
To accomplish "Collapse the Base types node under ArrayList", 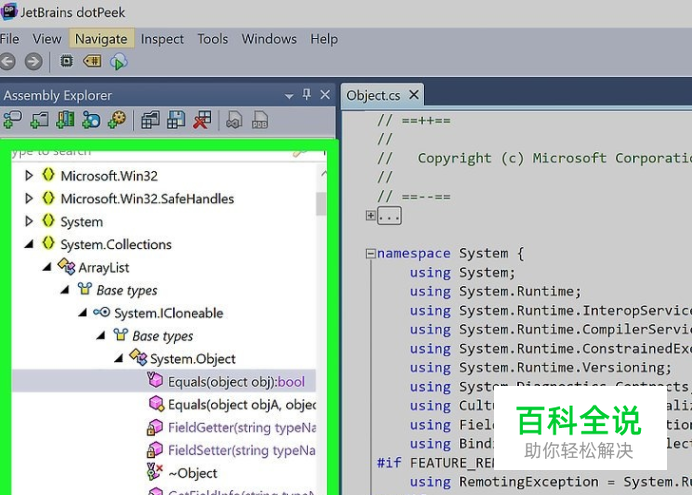I will (65, 290).
